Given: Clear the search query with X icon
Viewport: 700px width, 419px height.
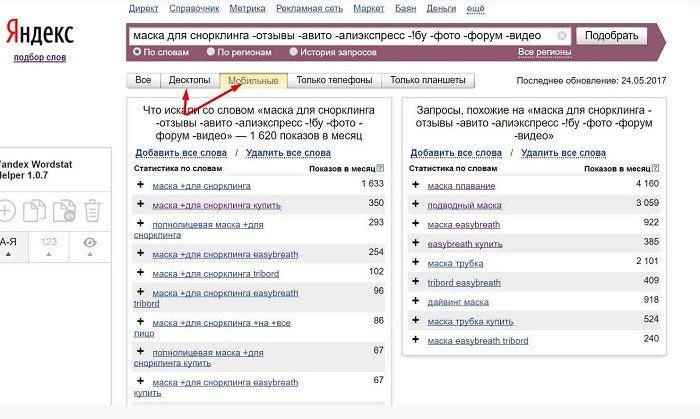Looking at the screenshot, I should point(562,36).
